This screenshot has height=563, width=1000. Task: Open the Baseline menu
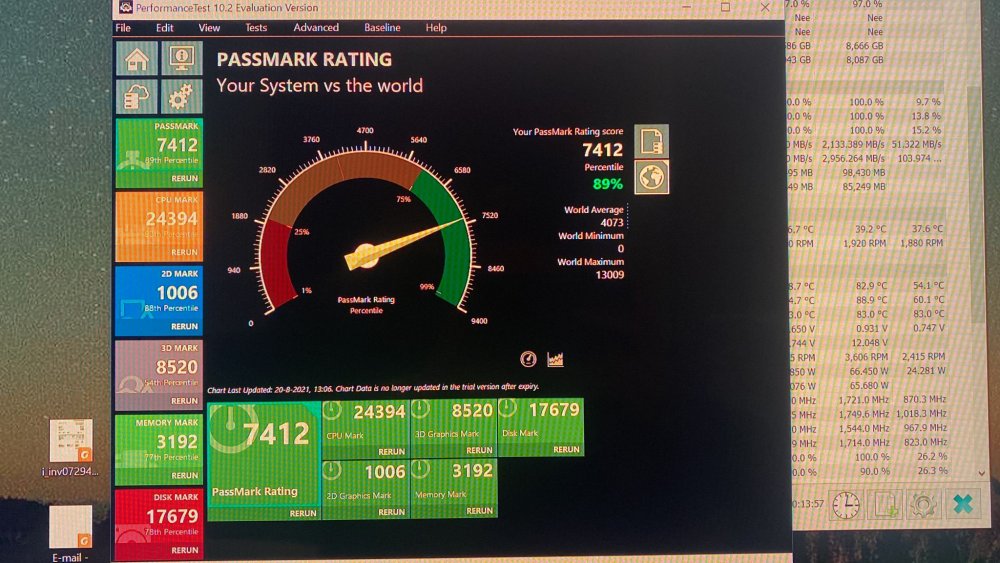tap(383, 27)
